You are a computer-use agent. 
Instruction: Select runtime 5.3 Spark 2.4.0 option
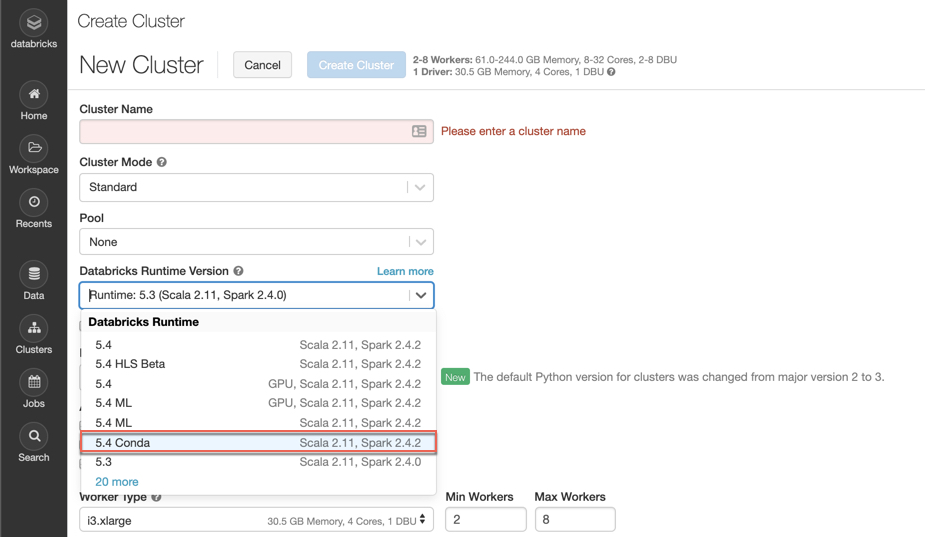click(258, 462)
